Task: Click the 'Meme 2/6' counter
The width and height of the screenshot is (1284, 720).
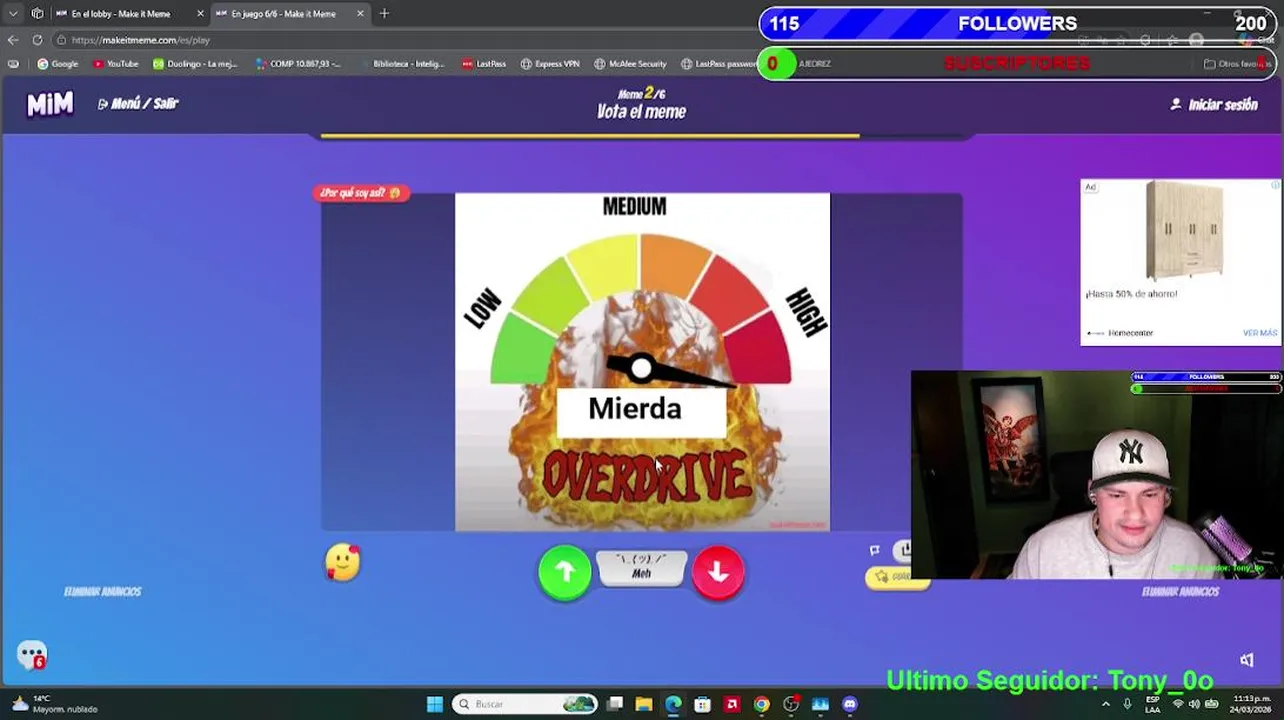Action: 641,93
